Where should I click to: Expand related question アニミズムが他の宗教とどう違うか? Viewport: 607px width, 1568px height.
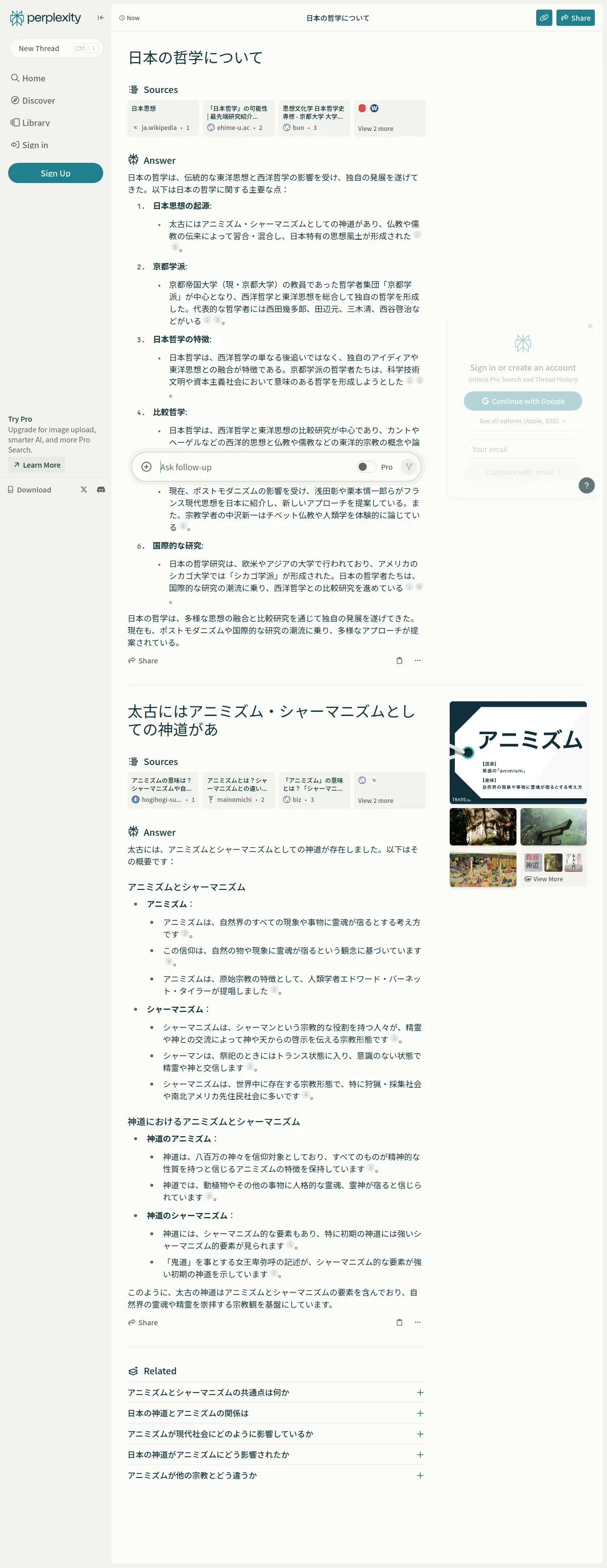point(276,1475)
